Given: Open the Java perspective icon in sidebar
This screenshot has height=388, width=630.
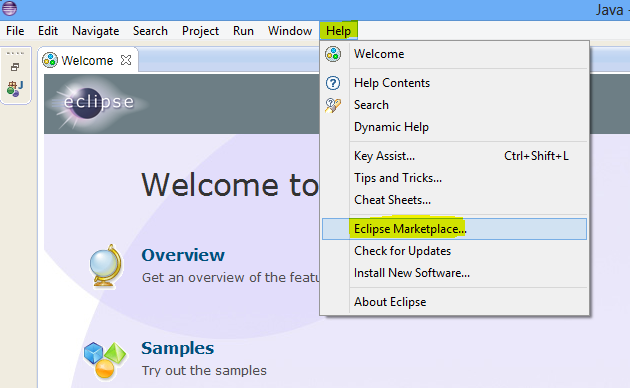Looking at the screenshot, I should [x=15, y=88].
